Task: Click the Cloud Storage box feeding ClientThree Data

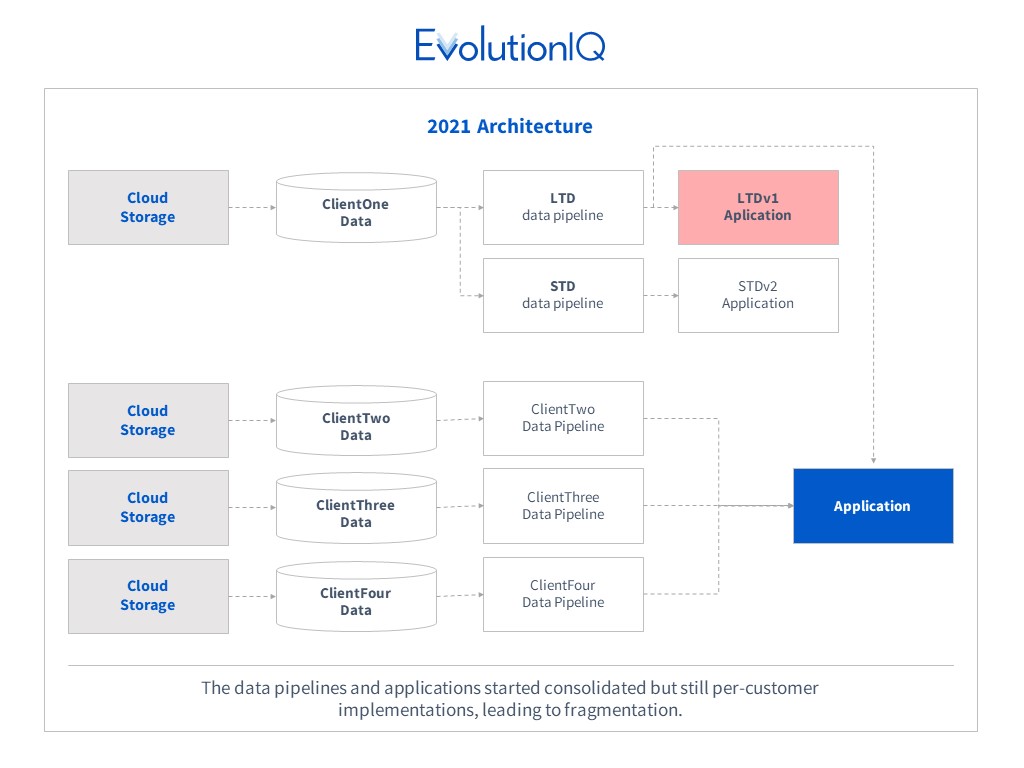Action: point(148,507)
